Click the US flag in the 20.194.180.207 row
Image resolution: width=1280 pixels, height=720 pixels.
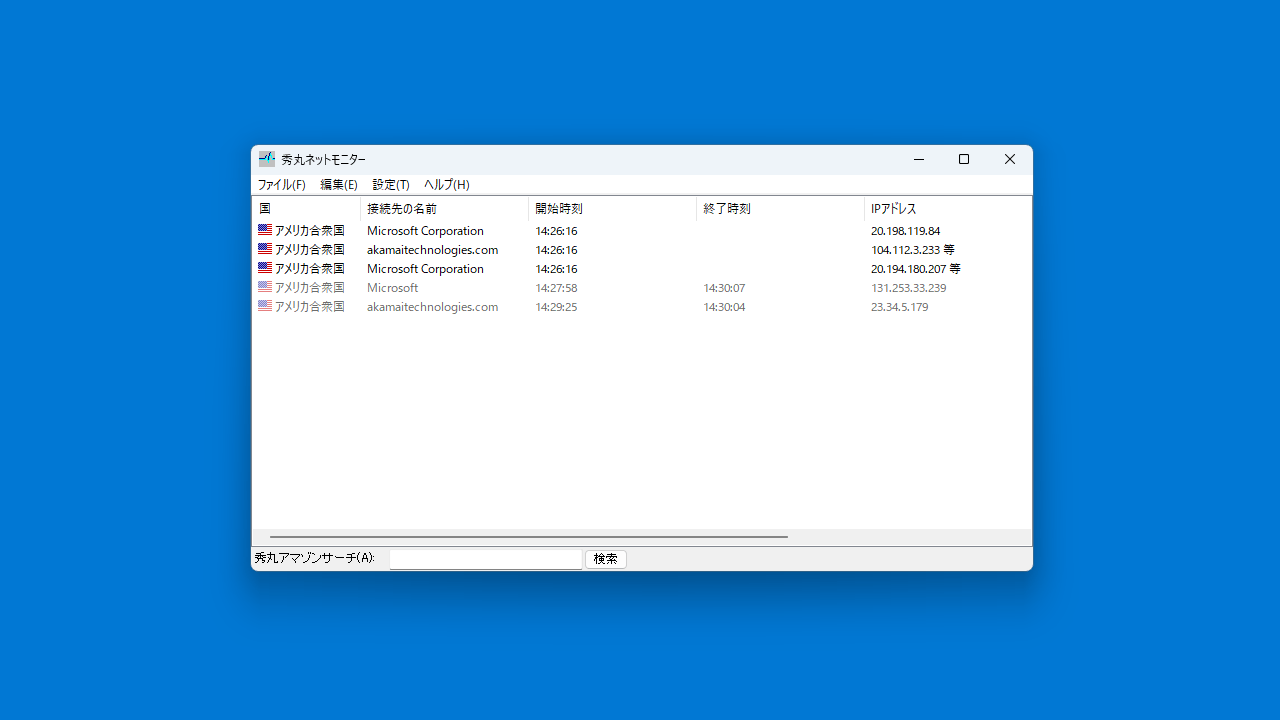point(265,268)
